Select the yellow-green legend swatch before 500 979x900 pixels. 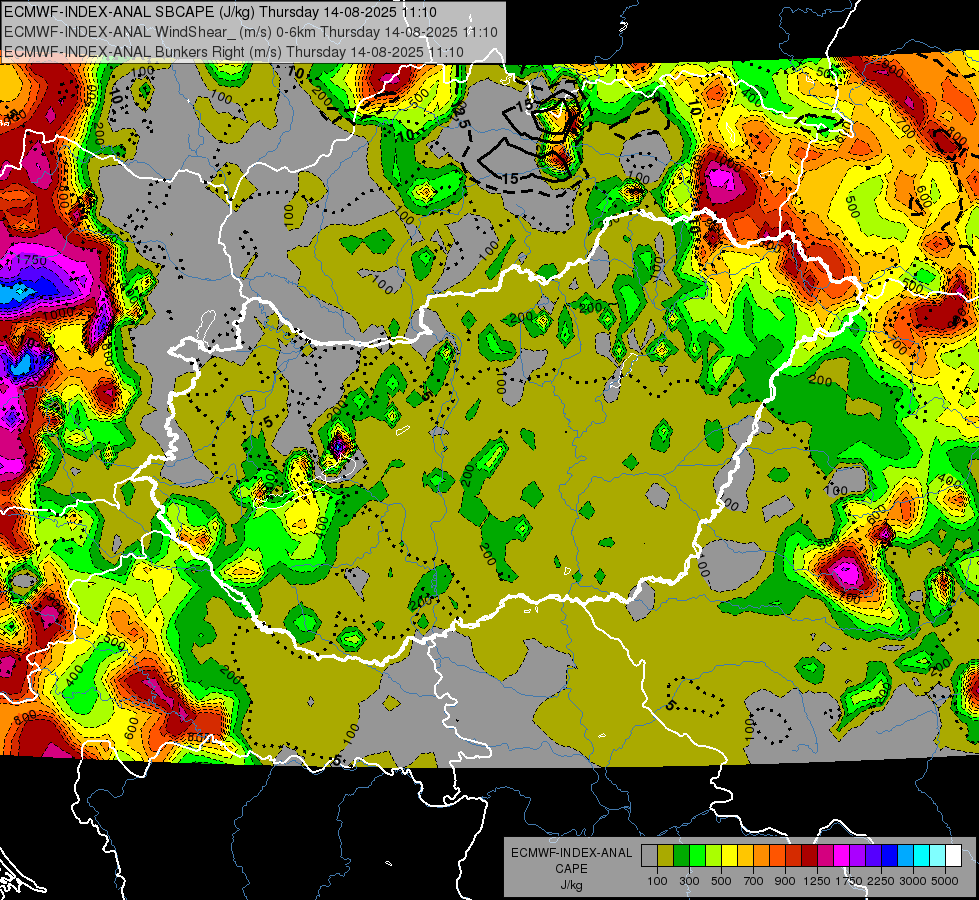(713, 856)
